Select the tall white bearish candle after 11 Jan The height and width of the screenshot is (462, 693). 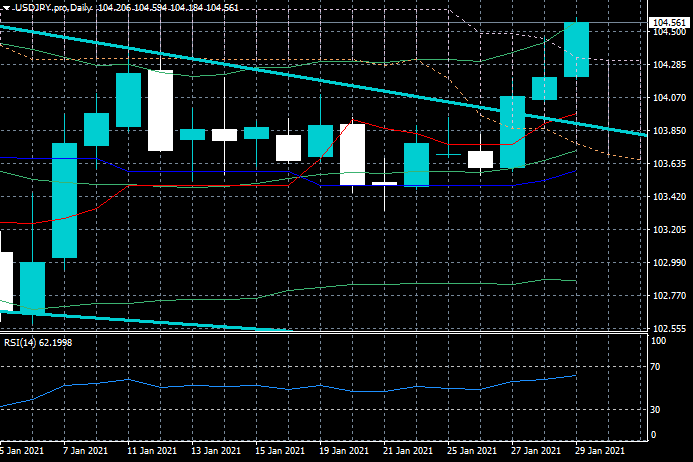[160, 111]
